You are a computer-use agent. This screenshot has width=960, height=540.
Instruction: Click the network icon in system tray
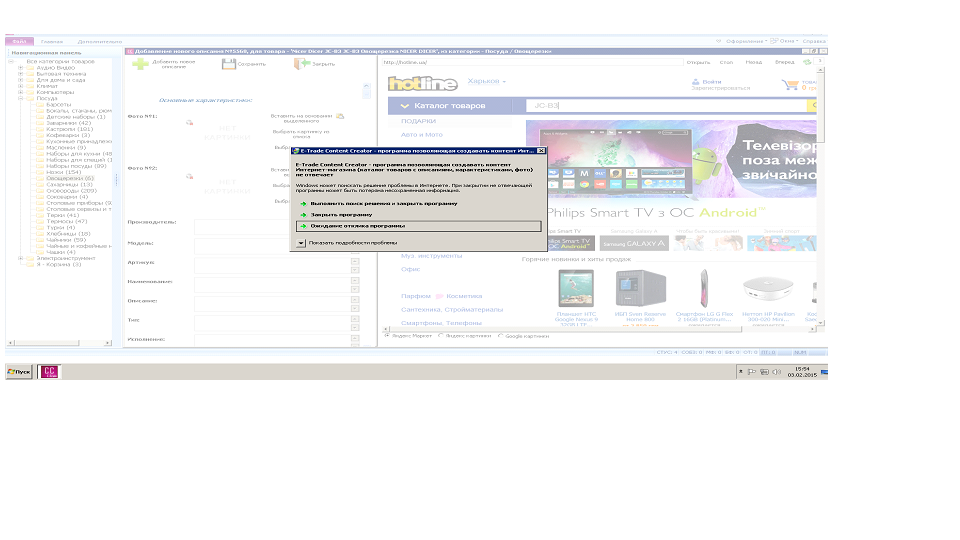(x=764, y=372)
